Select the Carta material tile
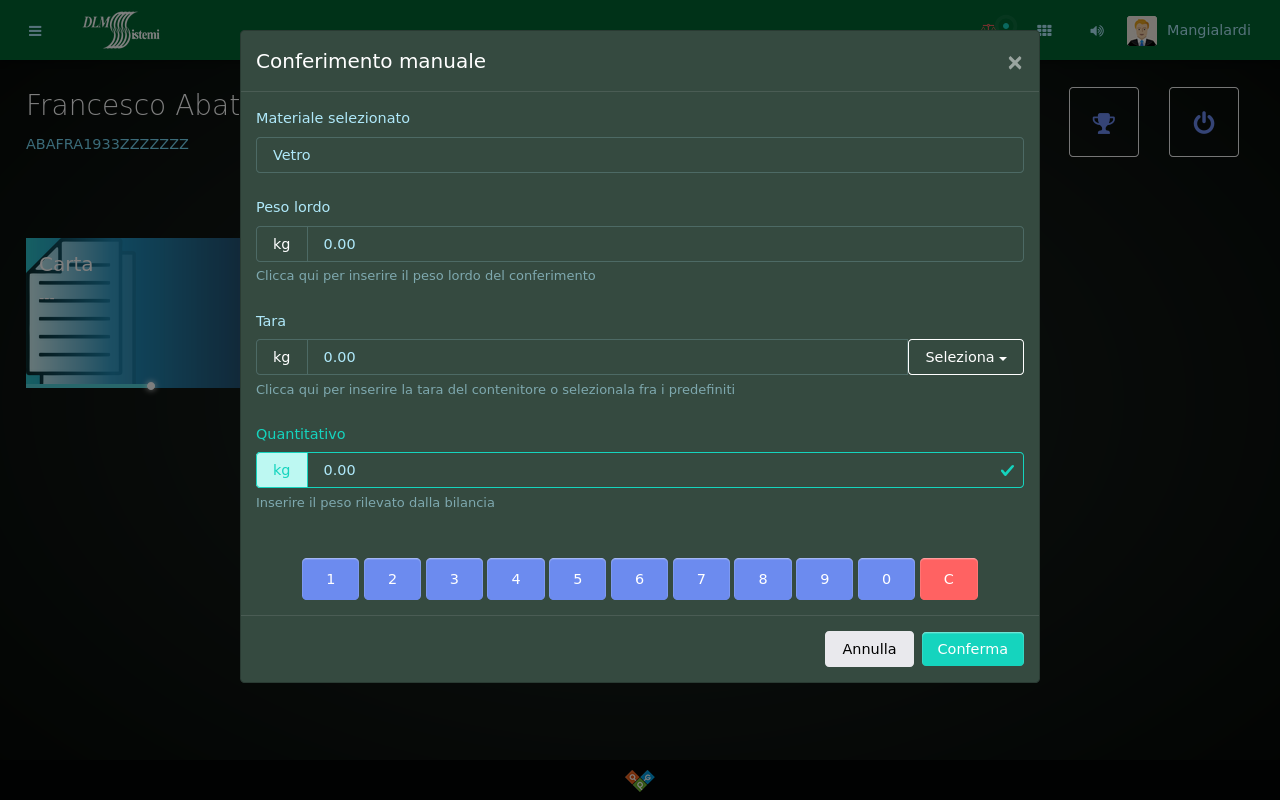This screenshot has width=1280, height=800. coord(132,312)
